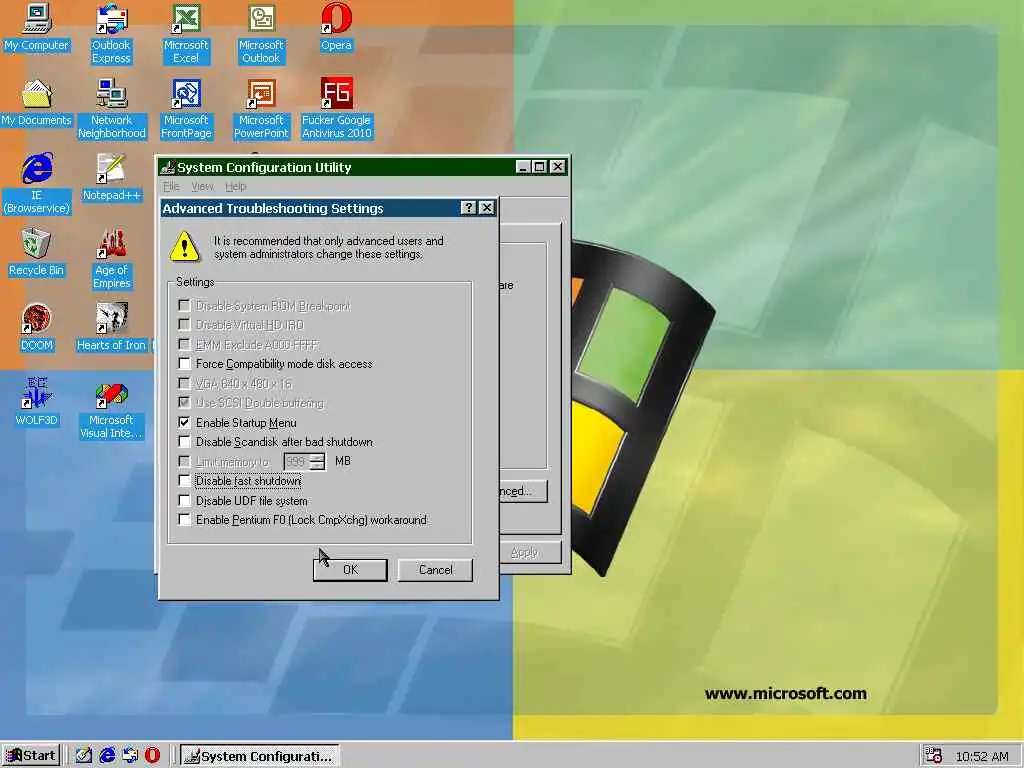Click the Show Desktop quick launch icon
1024x768 pixels.
pos(84,756)
